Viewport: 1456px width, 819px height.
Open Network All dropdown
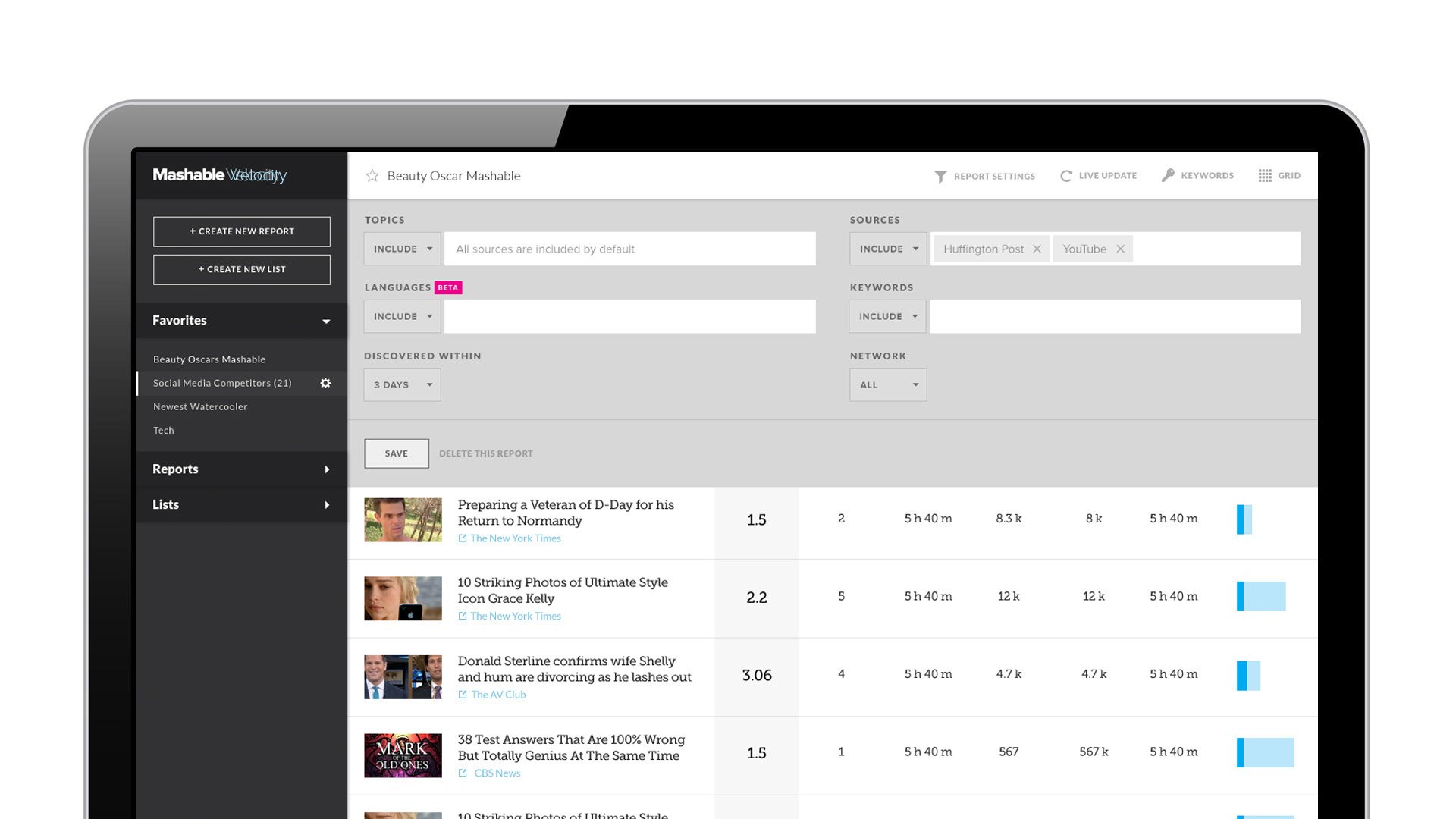click(x=888, y=384)
